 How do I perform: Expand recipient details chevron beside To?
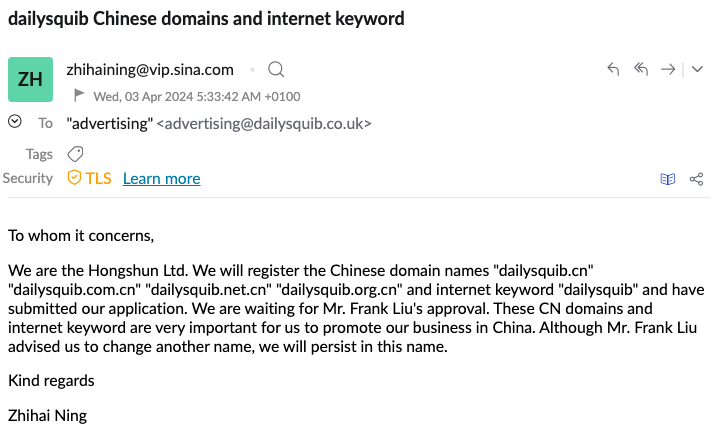tap(14, 122)
